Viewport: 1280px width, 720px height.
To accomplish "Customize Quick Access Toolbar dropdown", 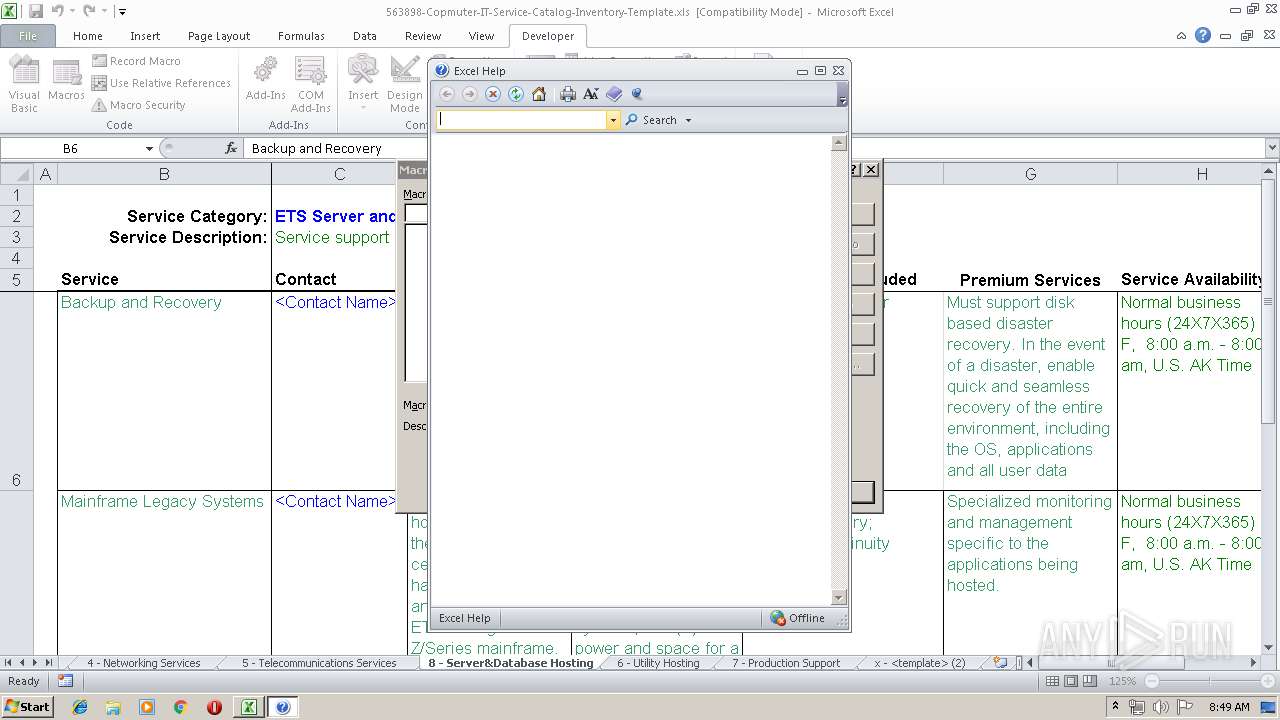I will 122,12.
